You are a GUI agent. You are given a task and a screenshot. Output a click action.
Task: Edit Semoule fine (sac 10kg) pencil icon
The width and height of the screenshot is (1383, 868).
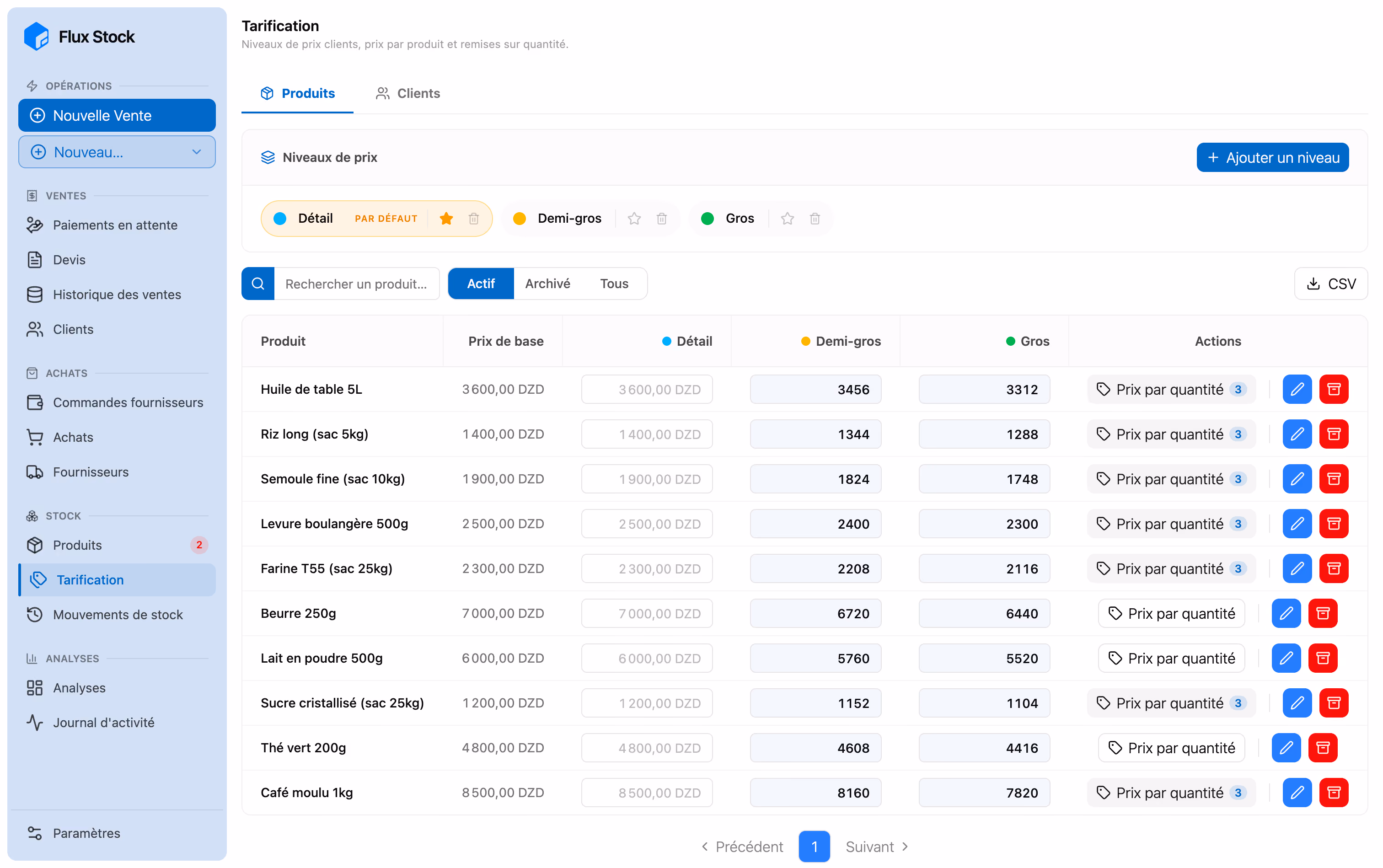pyautogui.click(x=1297, y=479)
